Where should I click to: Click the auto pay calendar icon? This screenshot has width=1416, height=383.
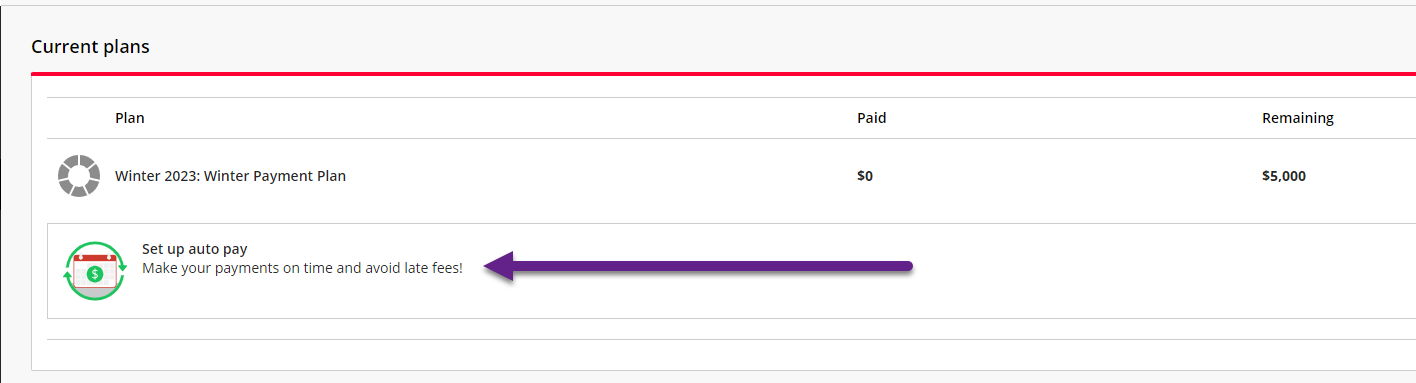click(95, 271)
